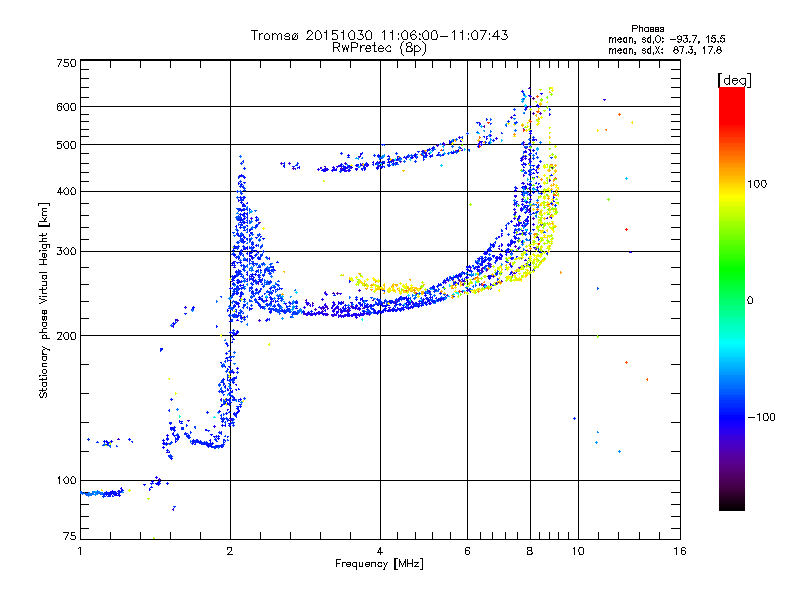The width and height of the screenshot is (800, 600).
Task: Click the 'Frequency [MHz]' axis label
Action: [379, 564]
